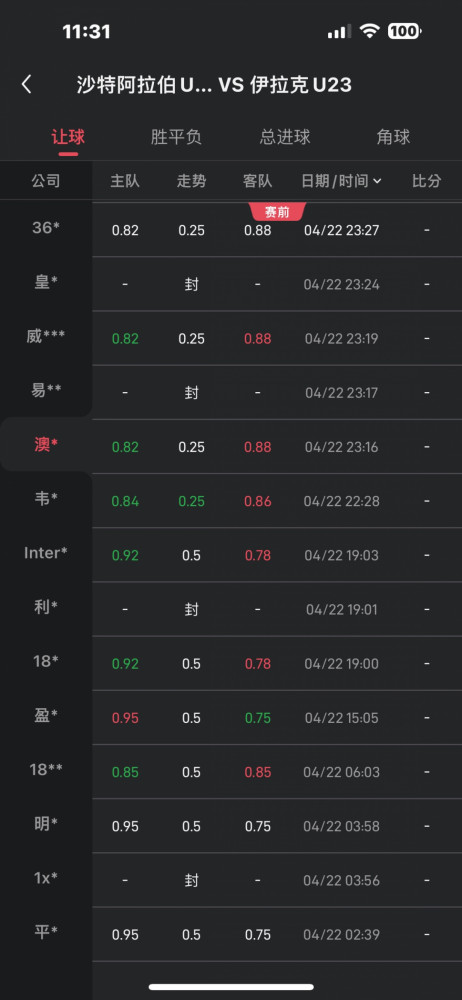
Task: Select highlighted company 澳*
Action: (46, 445)
